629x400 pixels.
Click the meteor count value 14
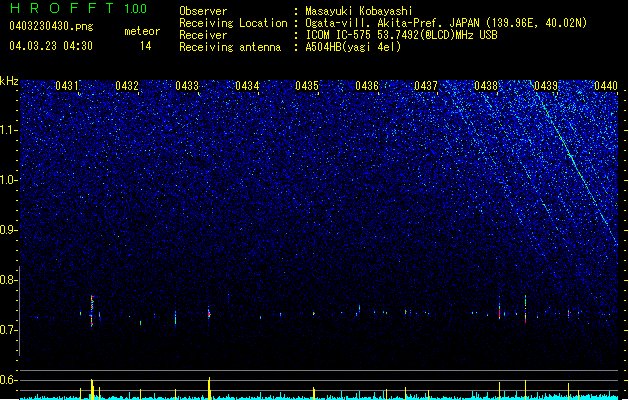[x=146, y=46]
